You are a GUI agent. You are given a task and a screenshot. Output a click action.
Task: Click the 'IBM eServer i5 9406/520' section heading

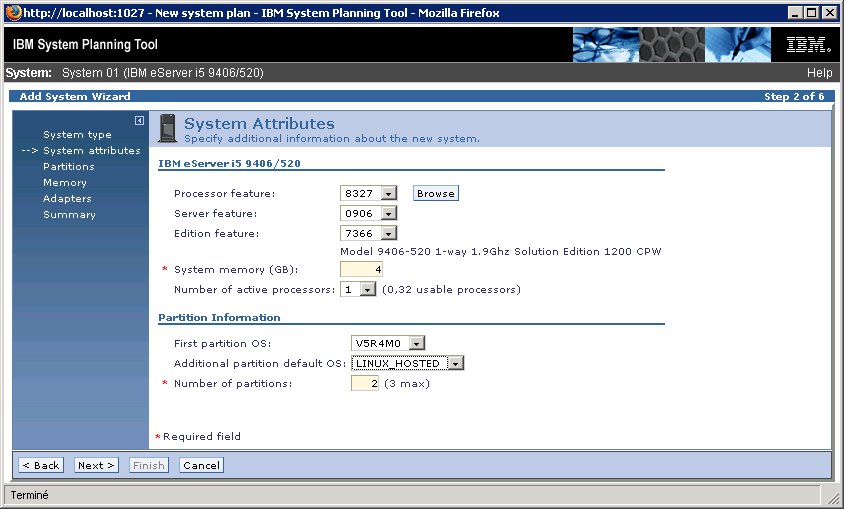[x=229, y=164]
